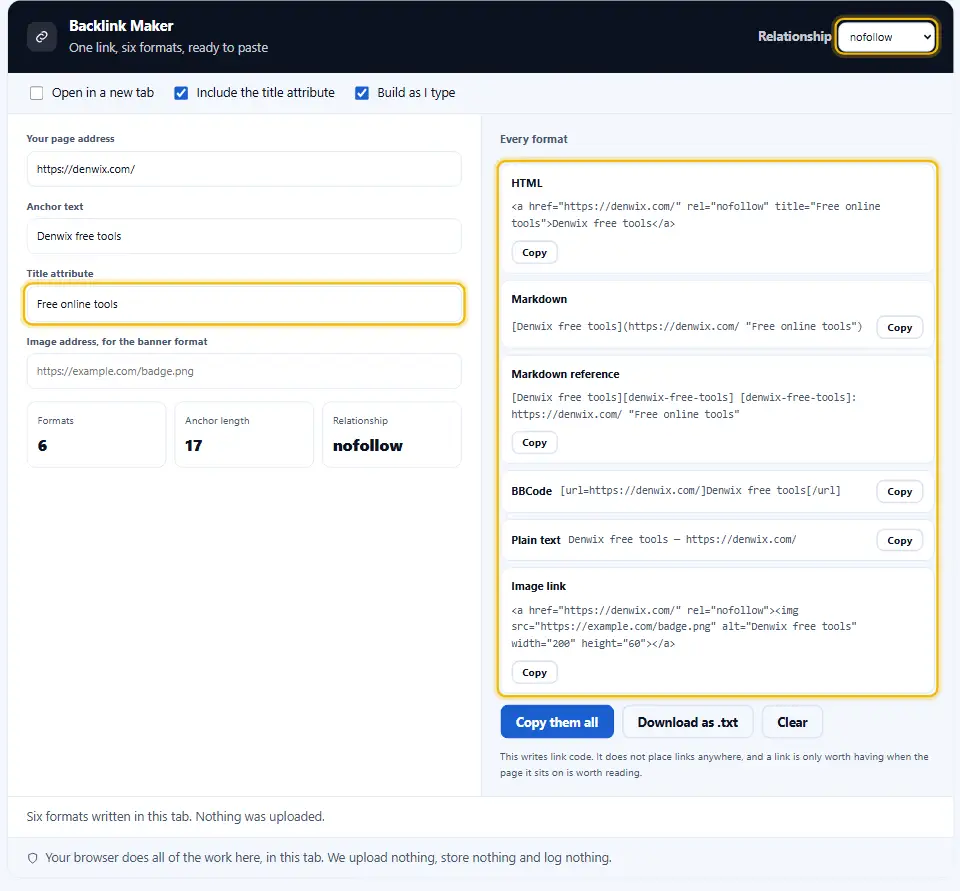Click the Every format heading
Viewport: 960px width, 891px height.
(x=533, y=139)
